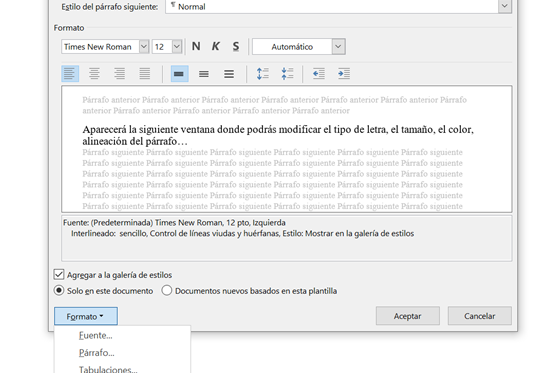Toggle underline with the S button
The image size is (543, 373).
tap(235, 46)
